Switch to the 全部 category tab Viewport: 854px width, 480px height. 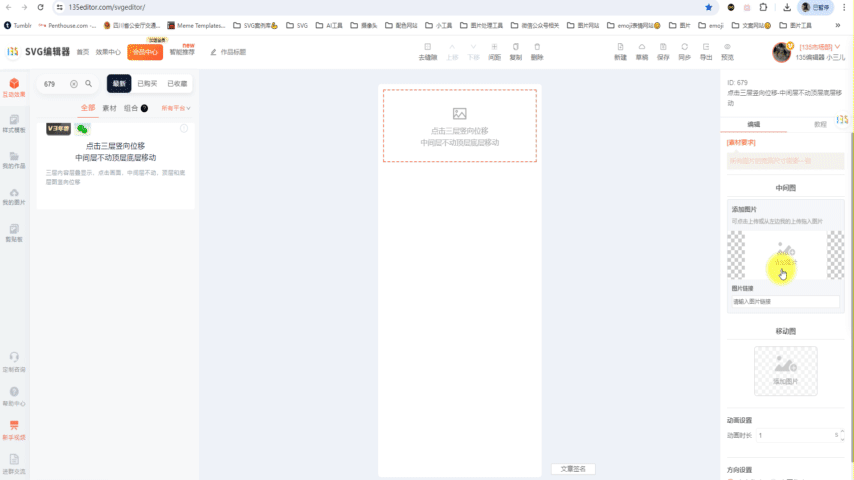coord(88,108)
